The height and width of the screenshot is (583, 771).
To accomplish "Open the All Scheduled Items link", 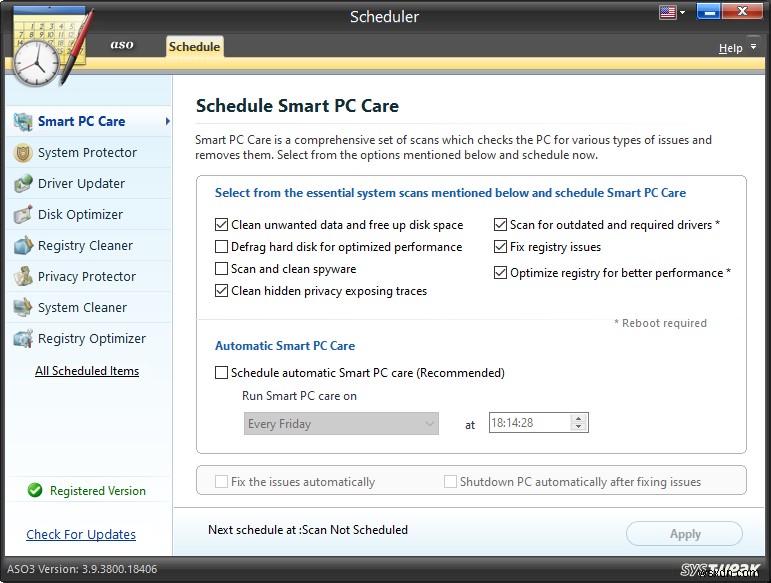I will (x=87, y=371).
